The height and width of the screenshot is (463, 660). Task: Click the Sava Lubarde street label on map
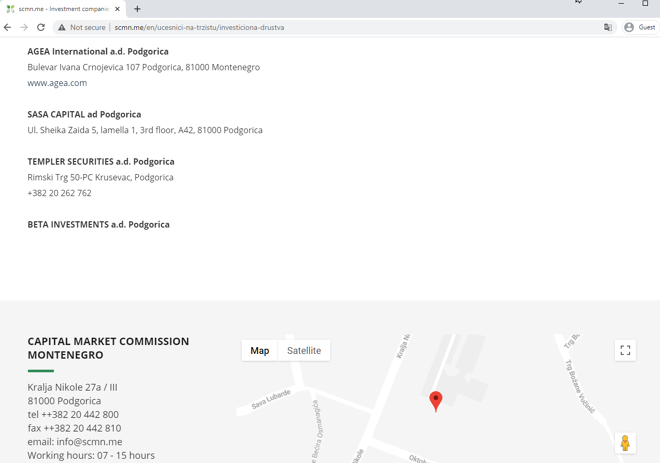pyautogui.click(x=271, y=399)
